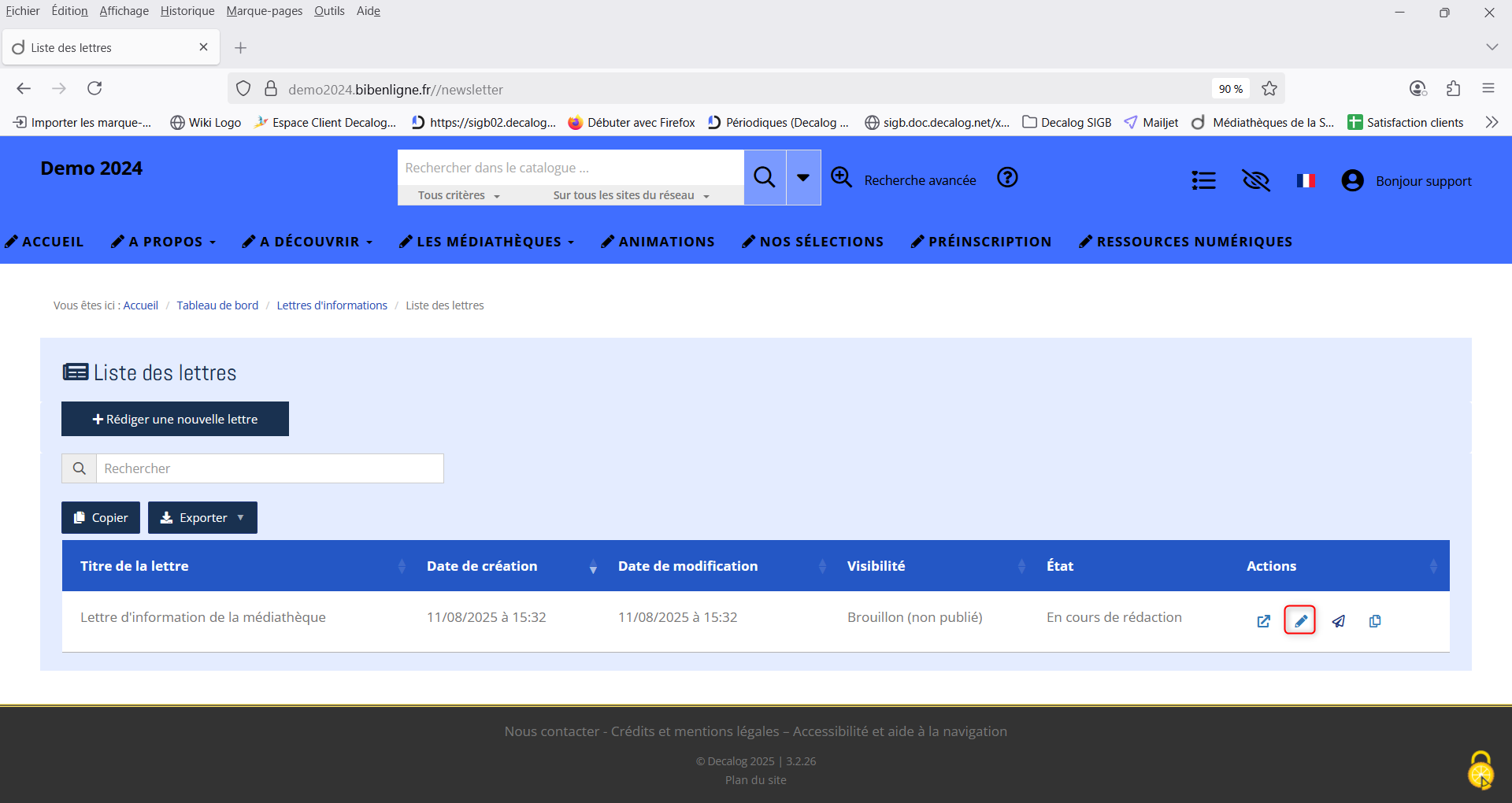Click the Rechercher letters search field
The image size is (1512, 803).
point(269,468)
